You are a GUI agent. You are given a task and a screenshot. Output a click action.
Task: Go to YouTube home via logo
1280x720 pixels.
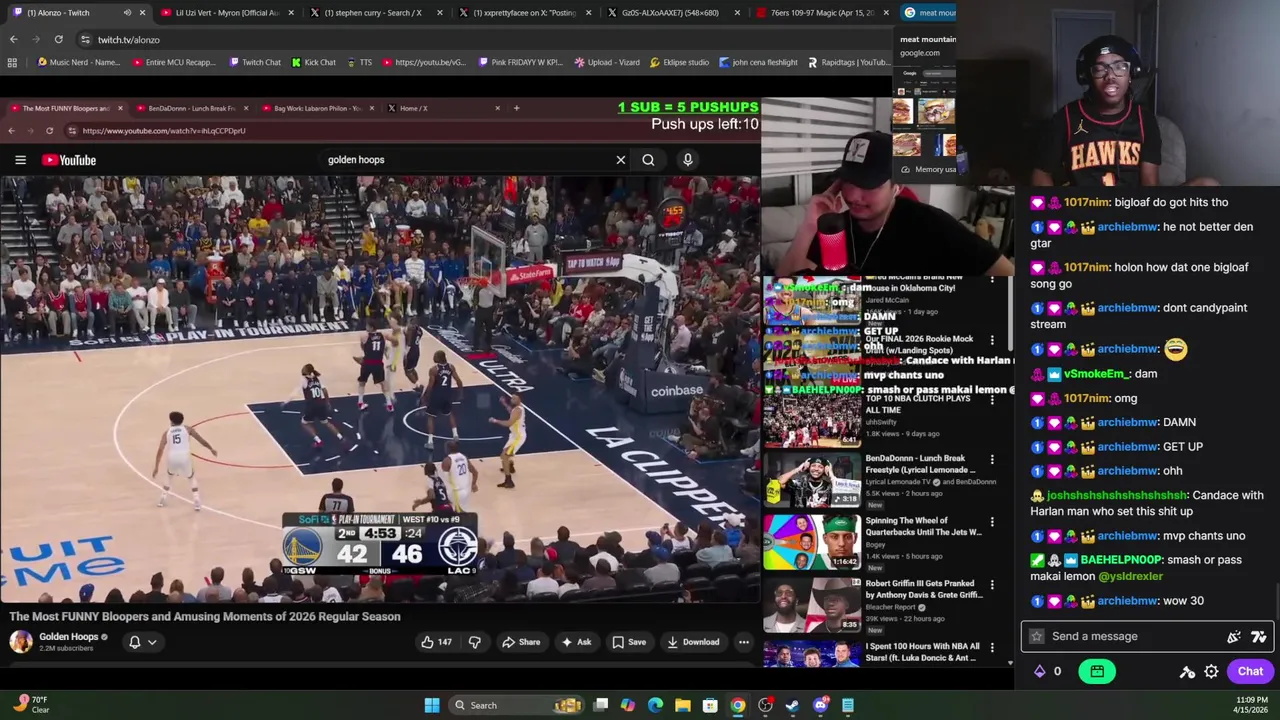69,160
